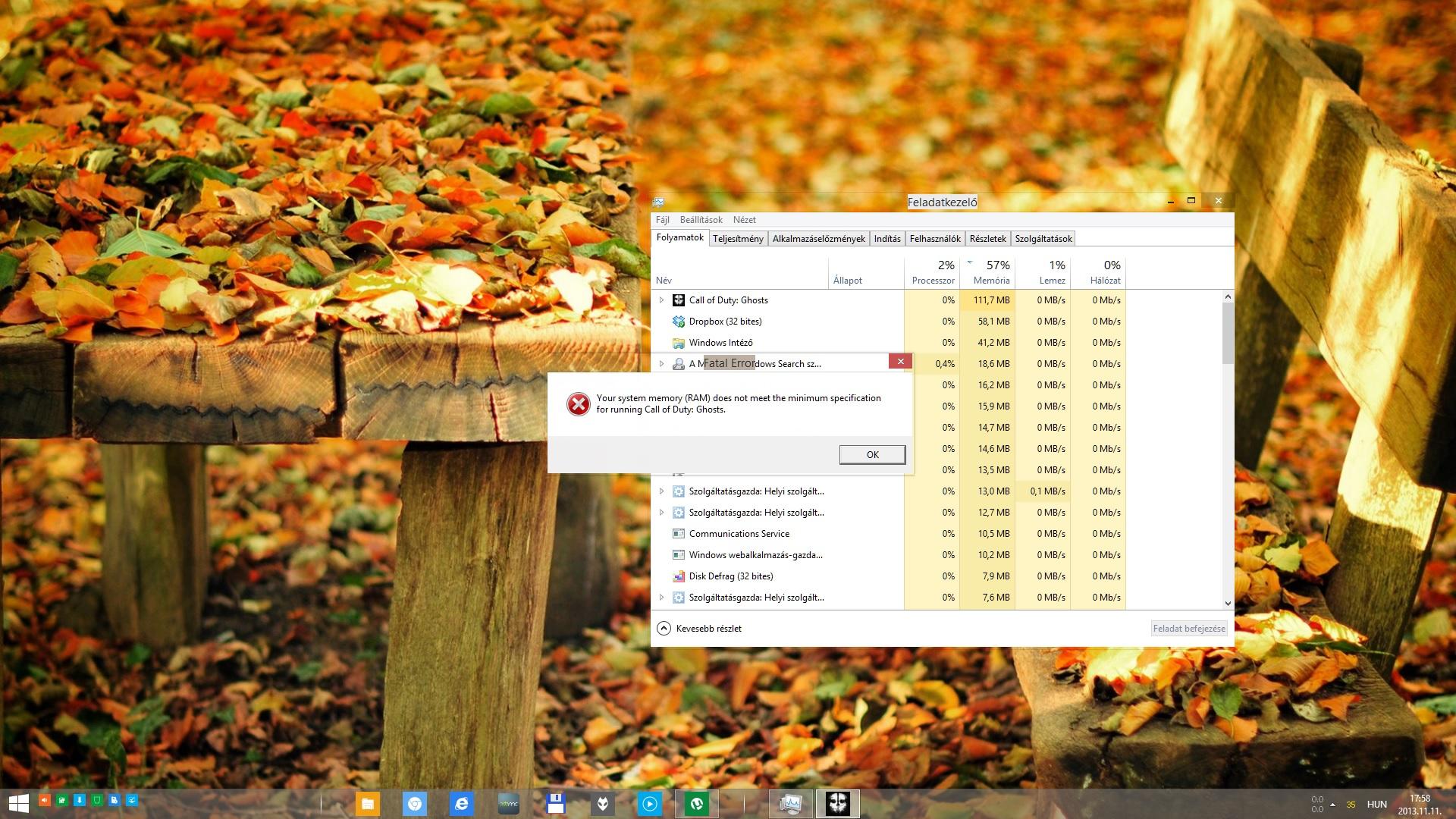Show hidden system tray icons
Image resolution: width=1456 pixels, height=819 pixels.
pos(1332,805)
